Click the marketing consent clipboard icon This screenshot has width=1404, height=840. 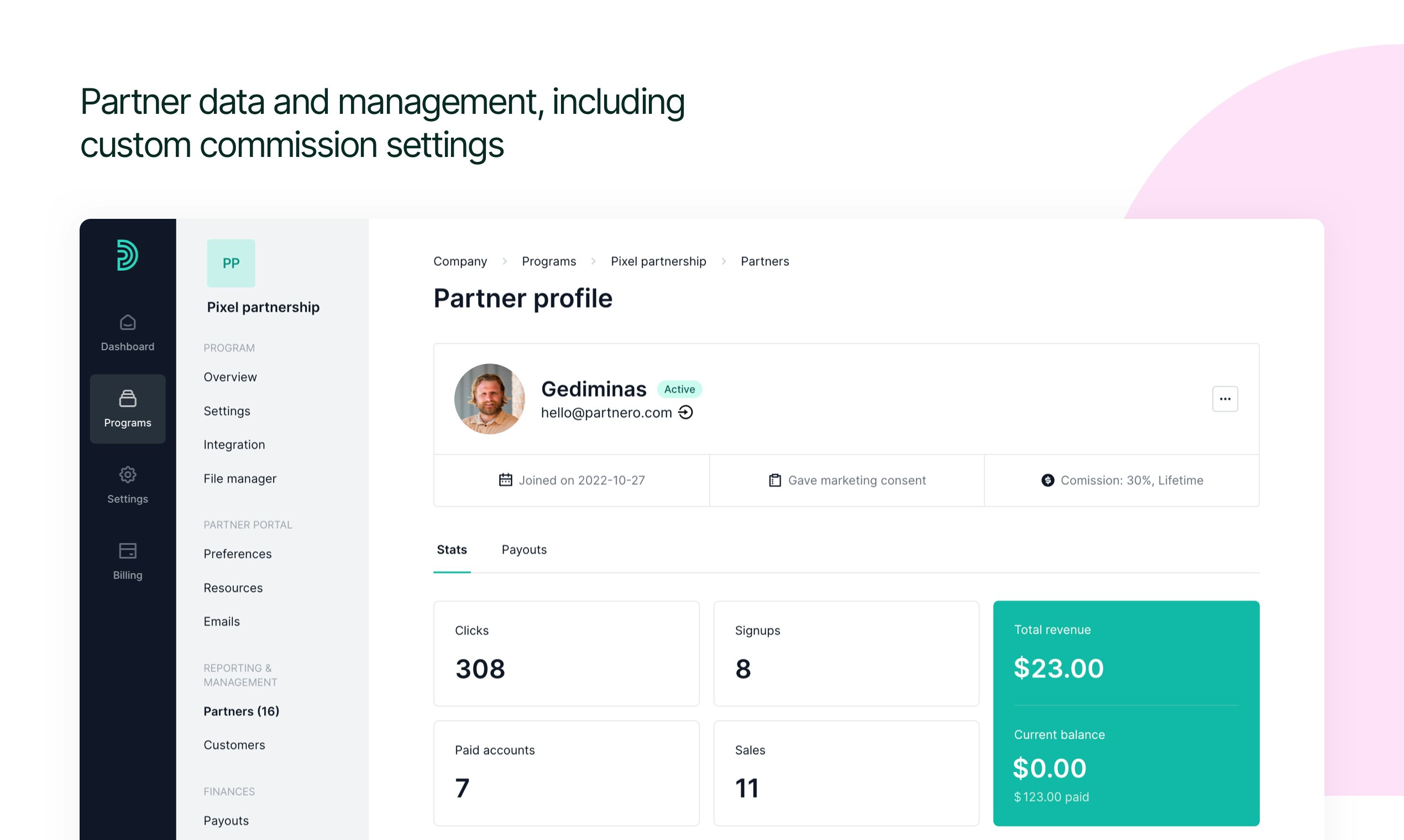[x=774, y=480]
